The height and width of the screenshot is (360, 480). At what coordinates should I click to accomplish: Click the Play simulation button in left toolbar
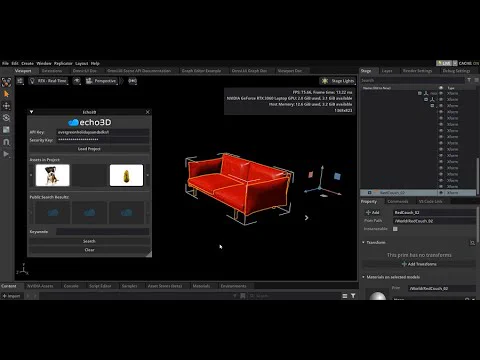6,154
